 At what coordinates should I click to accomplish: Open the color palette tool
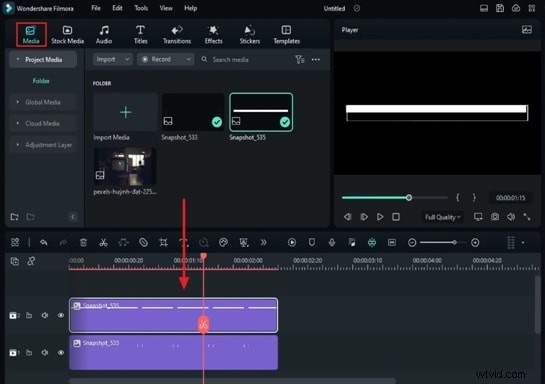[223, 243]
